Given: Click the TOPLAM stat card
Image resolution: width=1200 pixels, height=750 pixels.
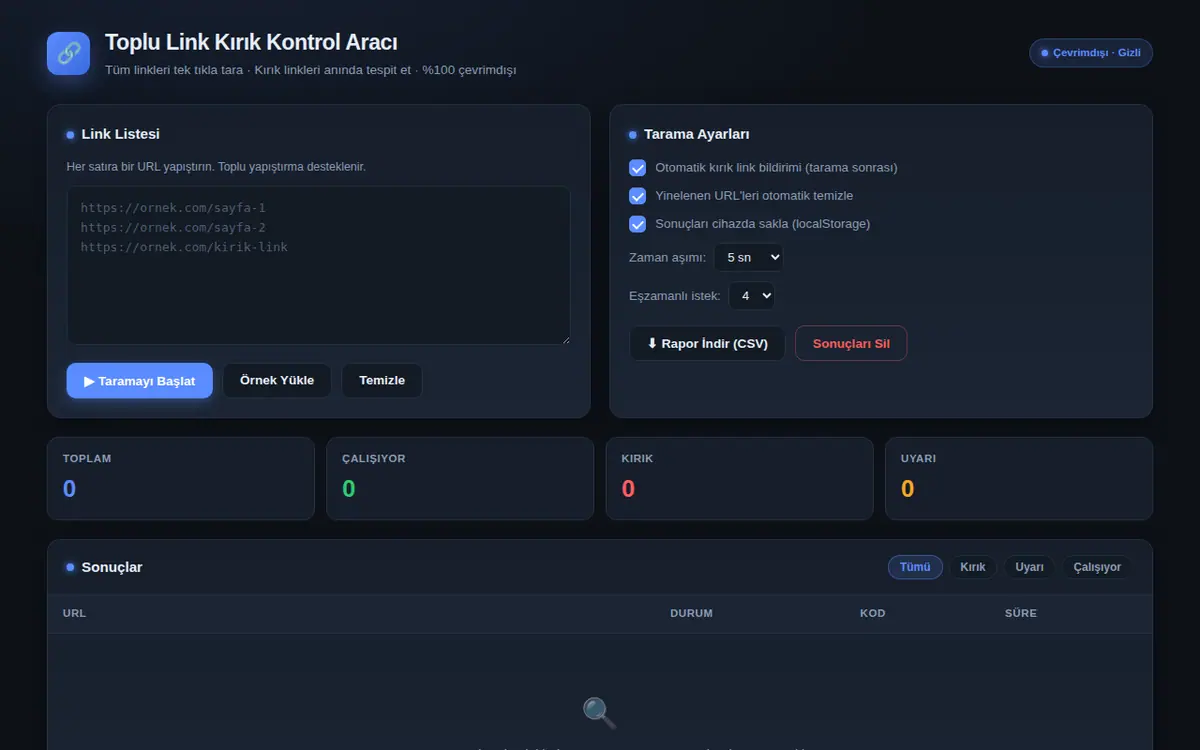Looking at the screenshot, I should [x=181, y=478].
